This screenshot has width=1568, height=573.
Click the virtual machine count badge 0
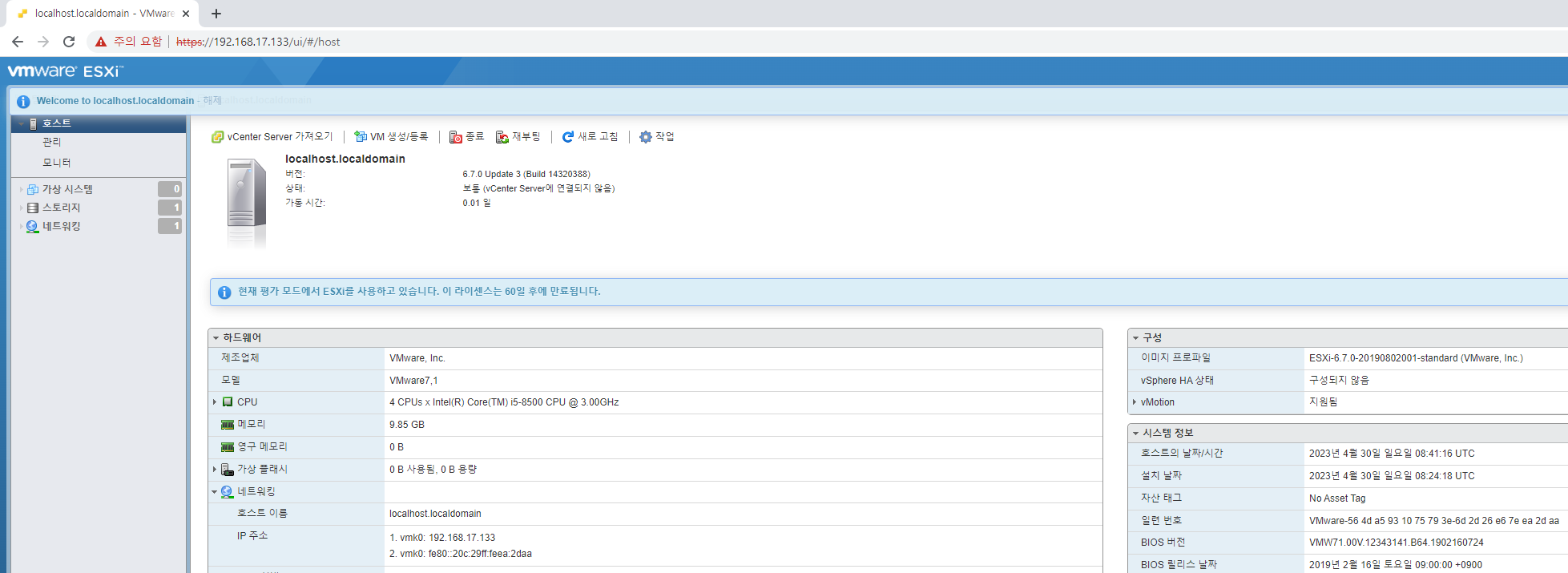pos(170,189)
